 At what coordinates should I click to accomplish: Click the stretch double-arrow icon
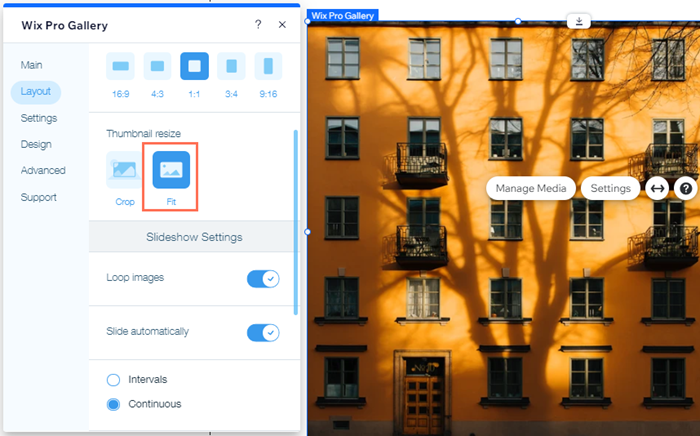point(657,188)
